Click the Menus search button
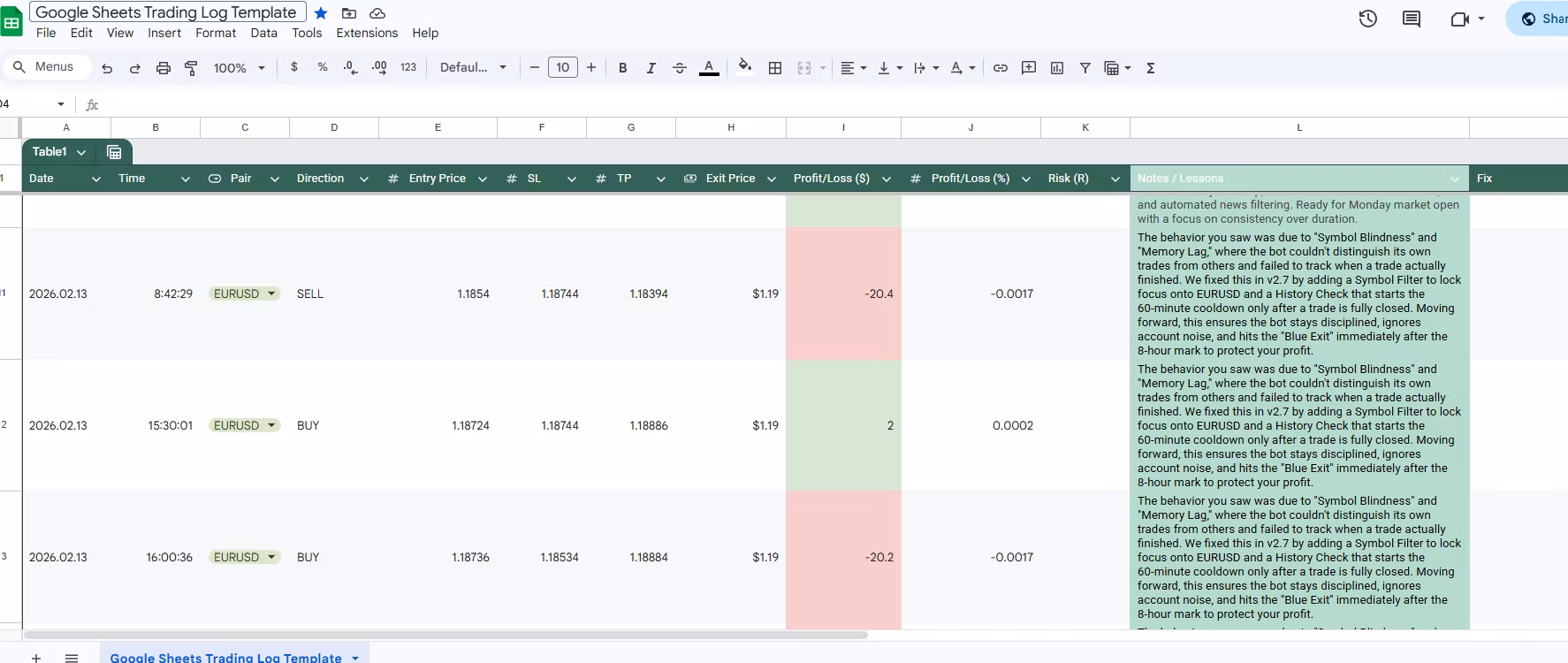Screen dimensions: 1568x663 click(x=44, y=67)
